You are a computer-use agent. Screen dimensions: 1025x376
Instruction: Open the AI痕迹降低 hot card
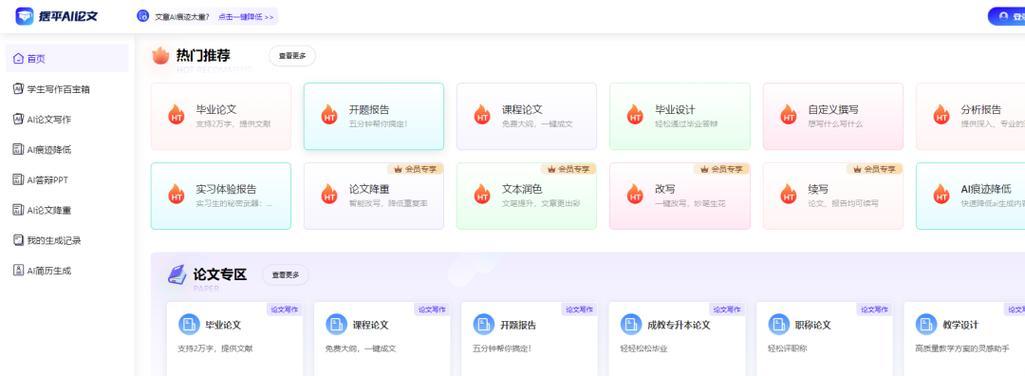click(971, 196)
